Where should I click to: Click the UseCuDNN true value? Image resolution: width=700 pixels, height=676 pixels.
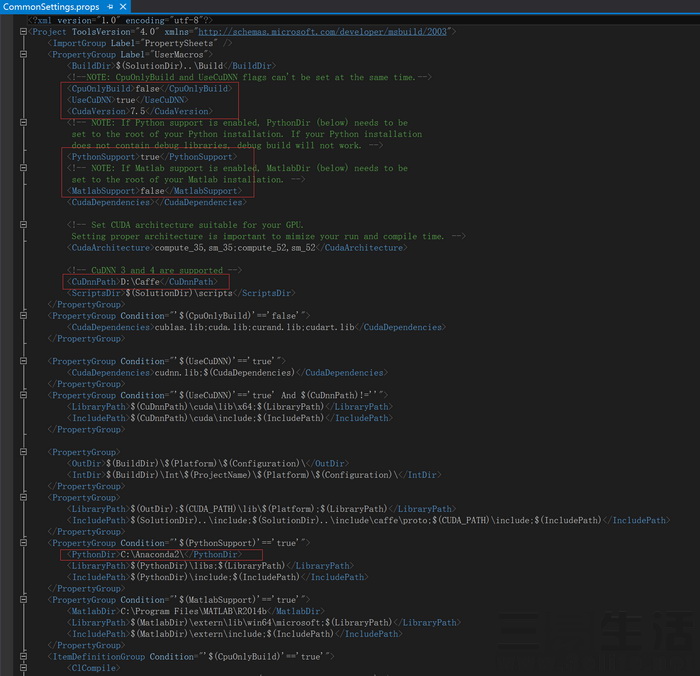click(x=125, y=100)
